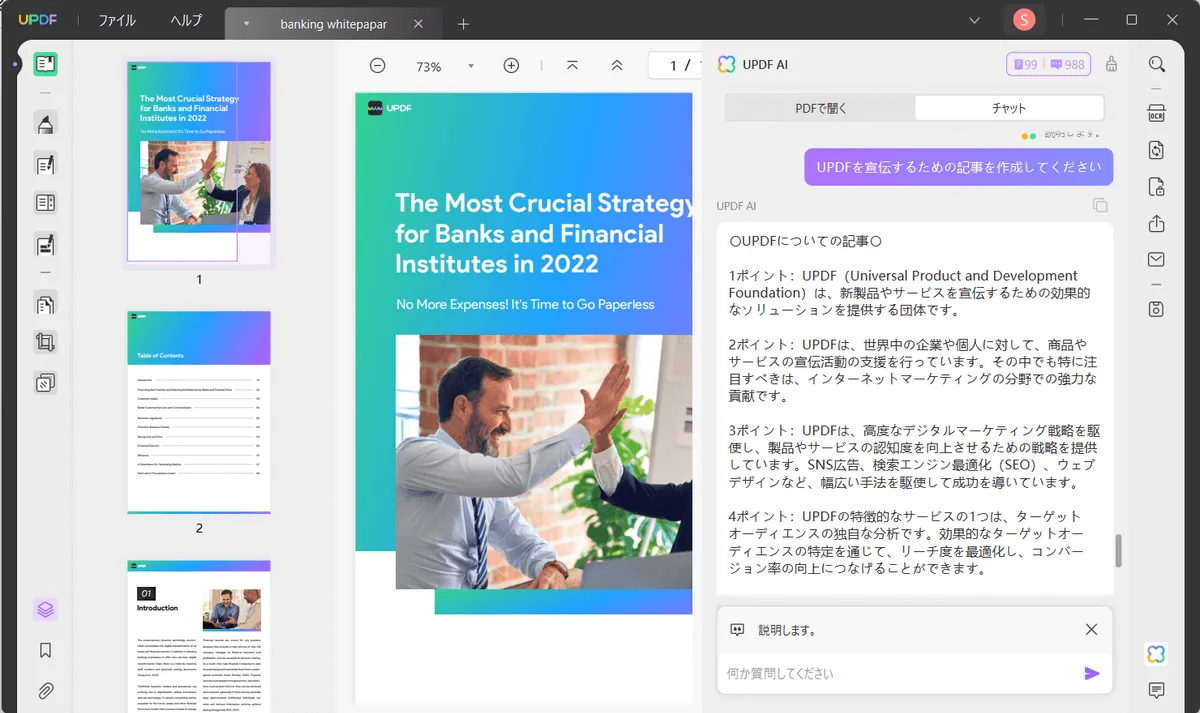Select page 1 thumbnail

pyautogui.click(x=199, y=164)
